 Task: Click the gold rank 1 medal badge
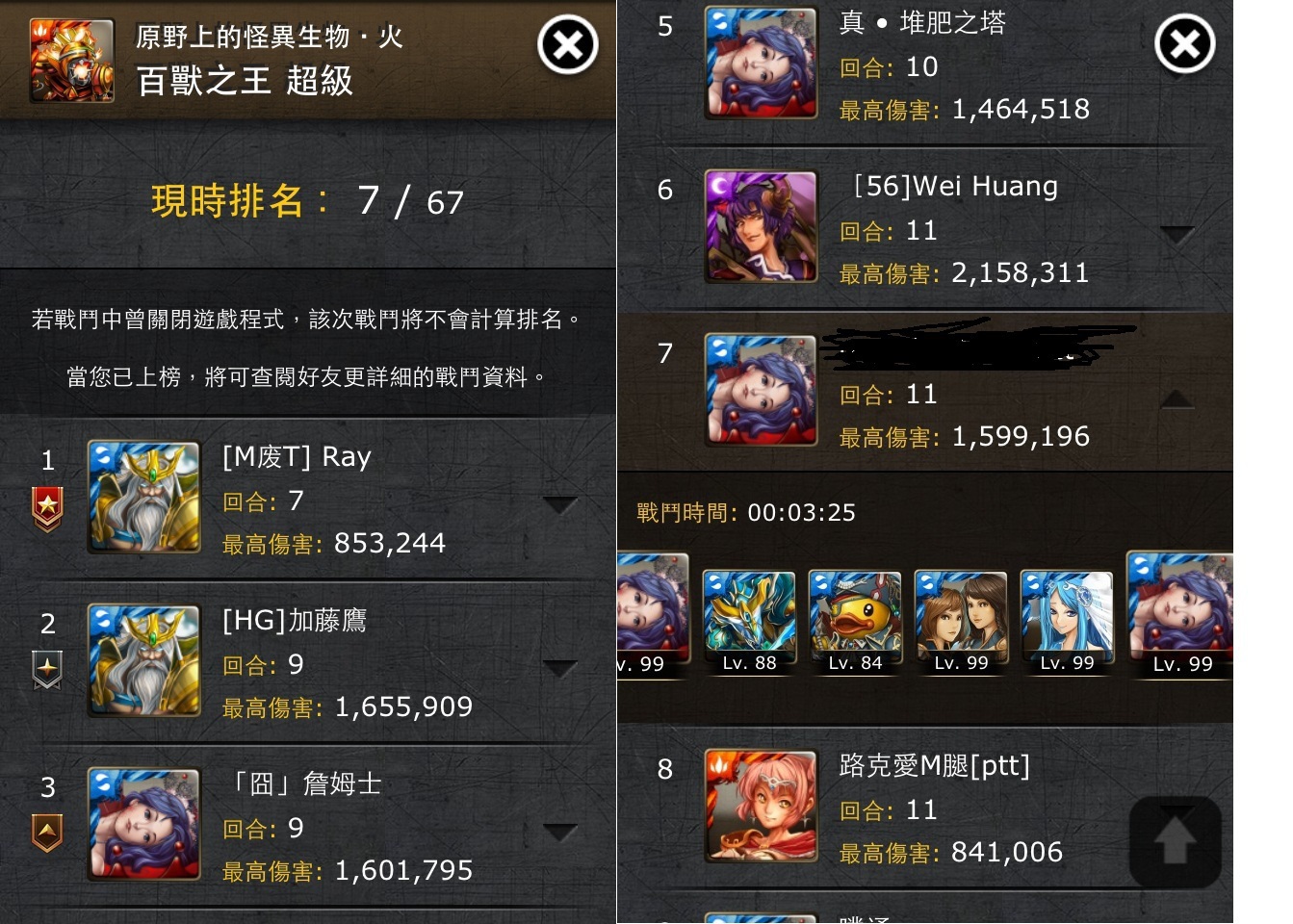pos(47,508)
